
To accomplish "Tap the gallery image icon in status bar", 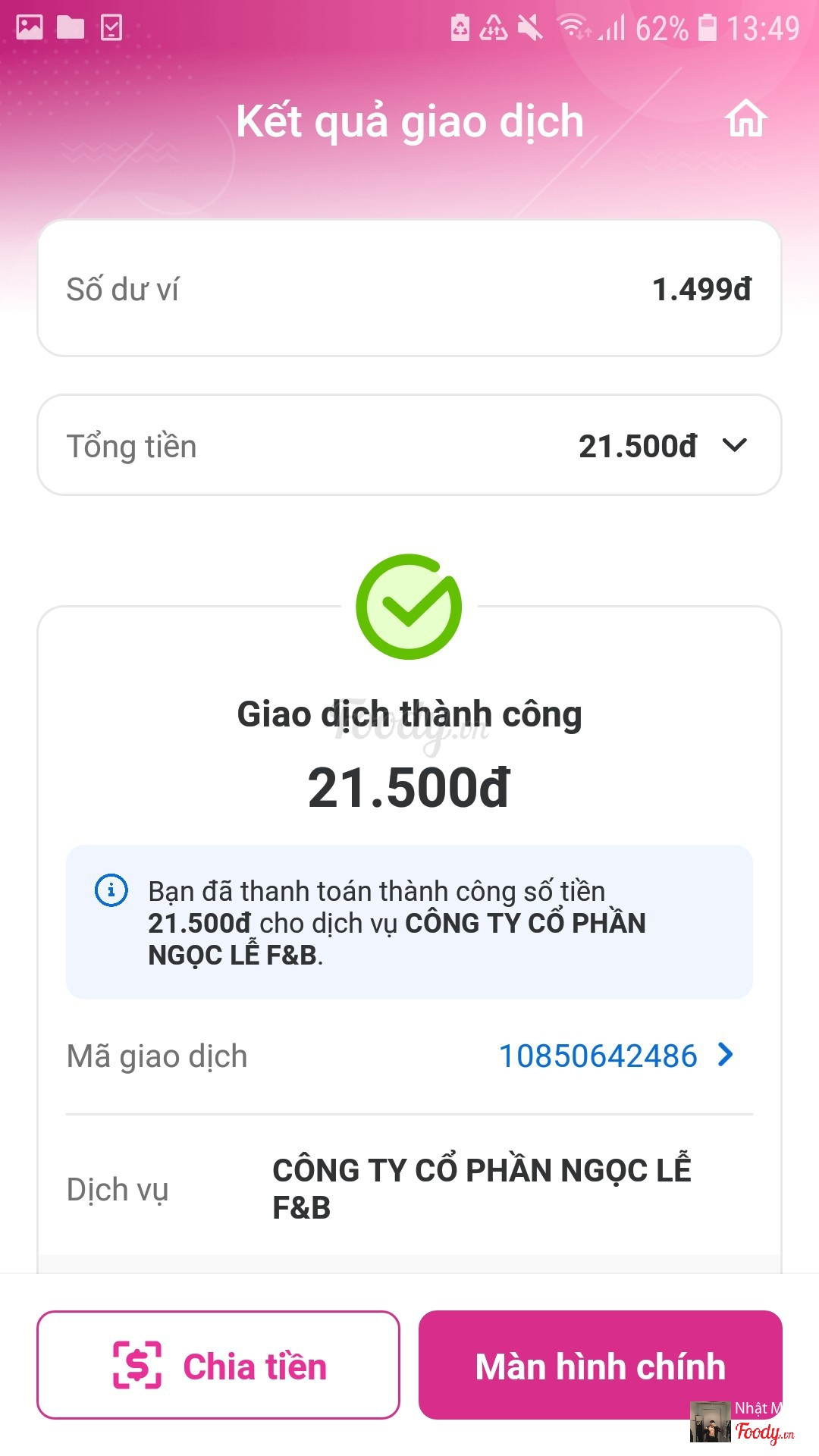I will coord(30,28).
